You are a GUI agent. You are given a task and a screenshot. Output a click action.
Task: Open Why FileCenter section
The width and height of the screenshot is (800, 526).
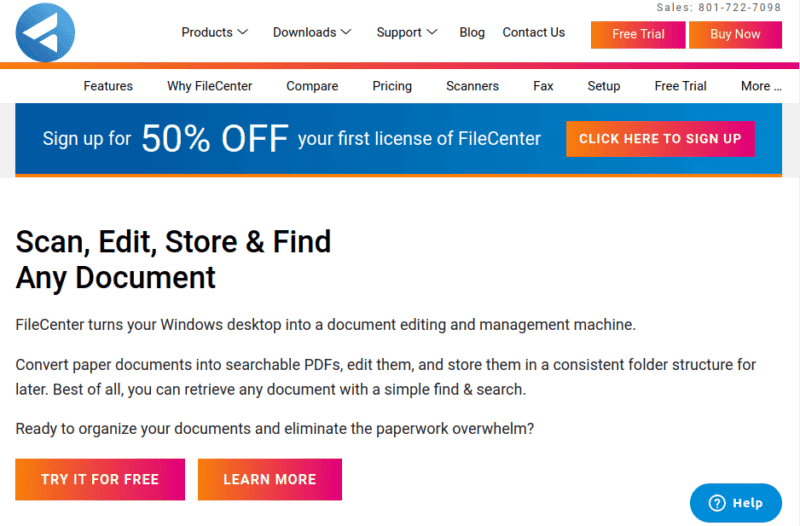click(x=208, y=86)
